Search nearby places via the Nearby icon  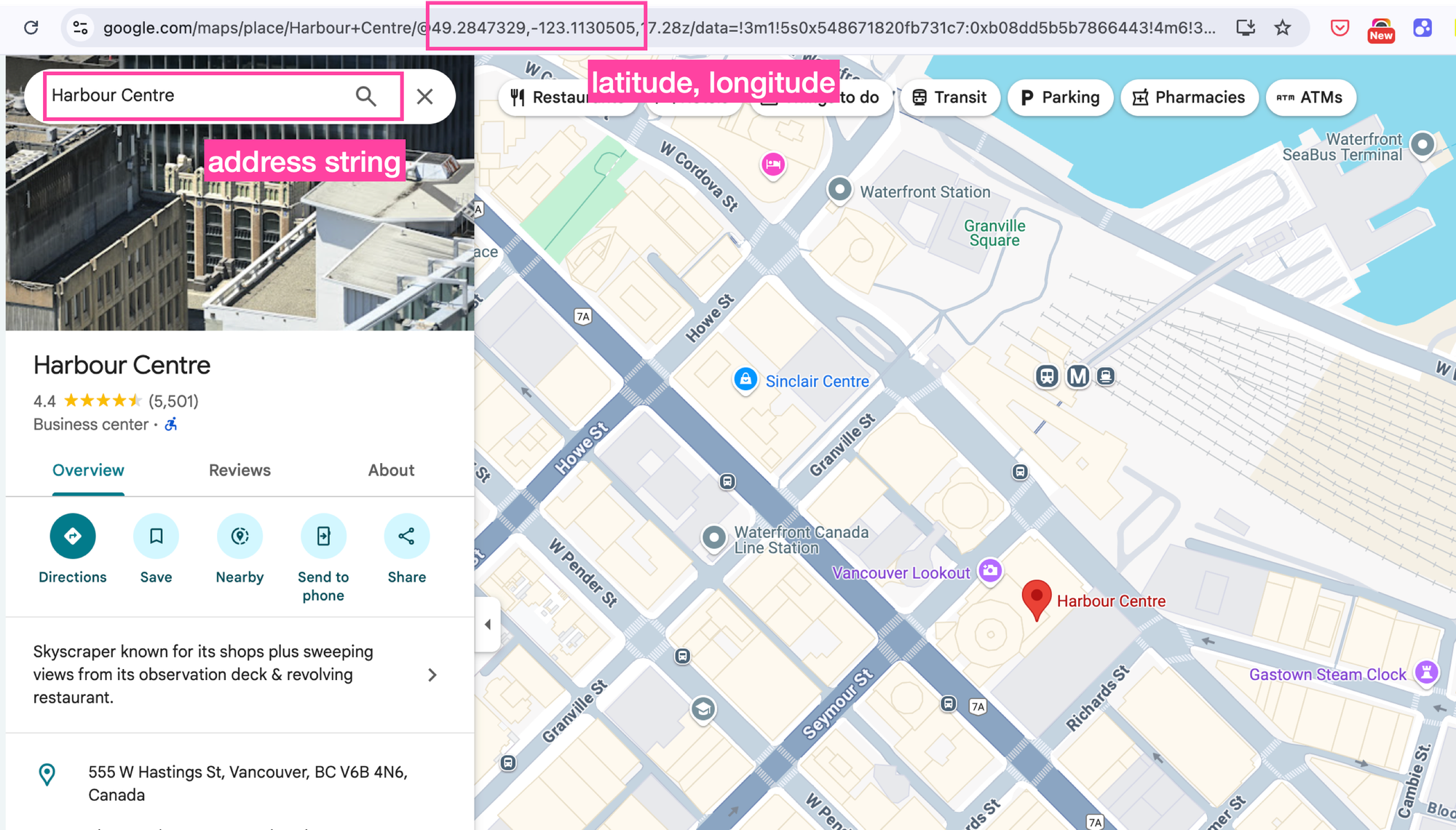pos(240,536)
